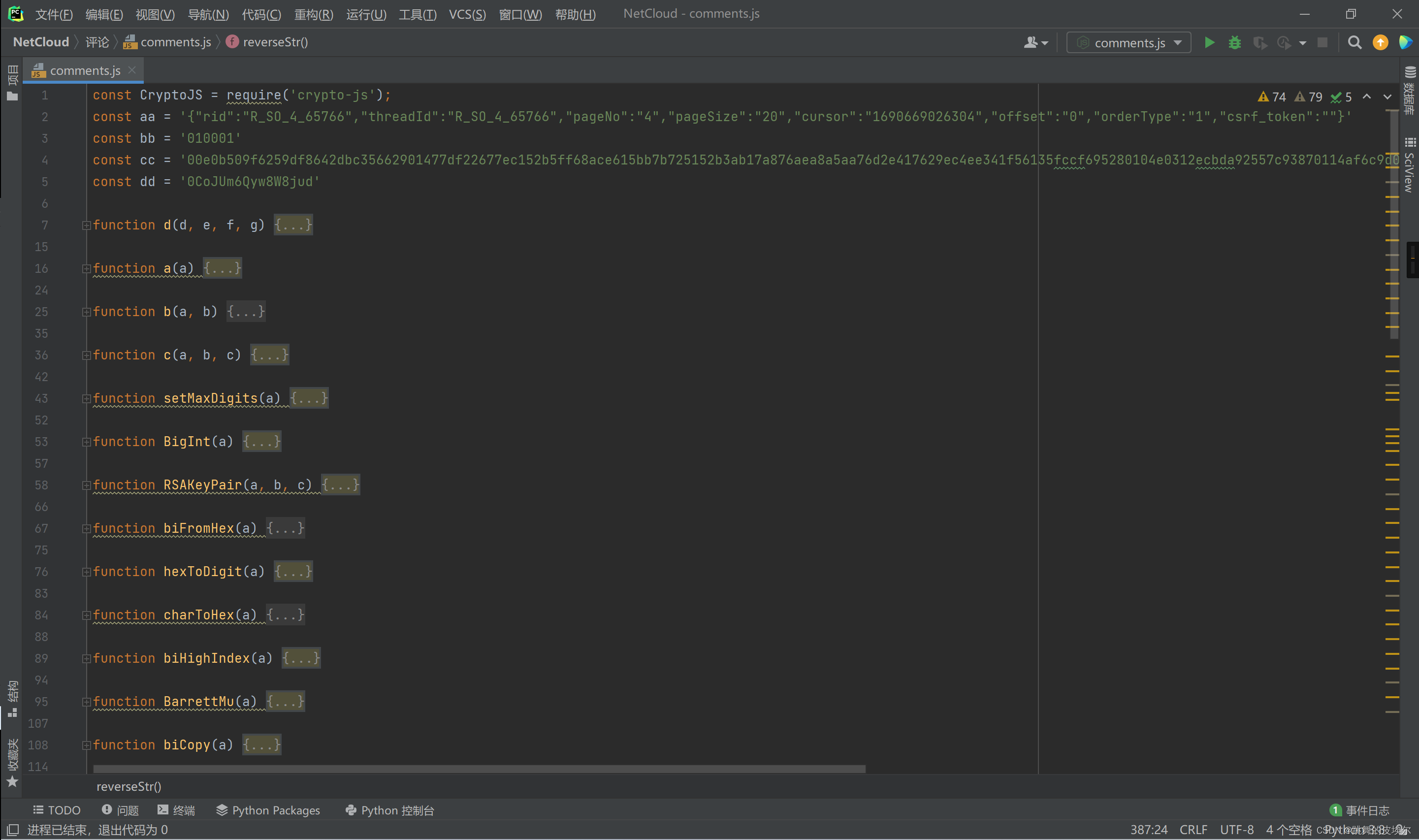The width and height of the screenshot is (1419, 840).
Task: Click the weak warnings count 79
Action: pos(1308,97)
